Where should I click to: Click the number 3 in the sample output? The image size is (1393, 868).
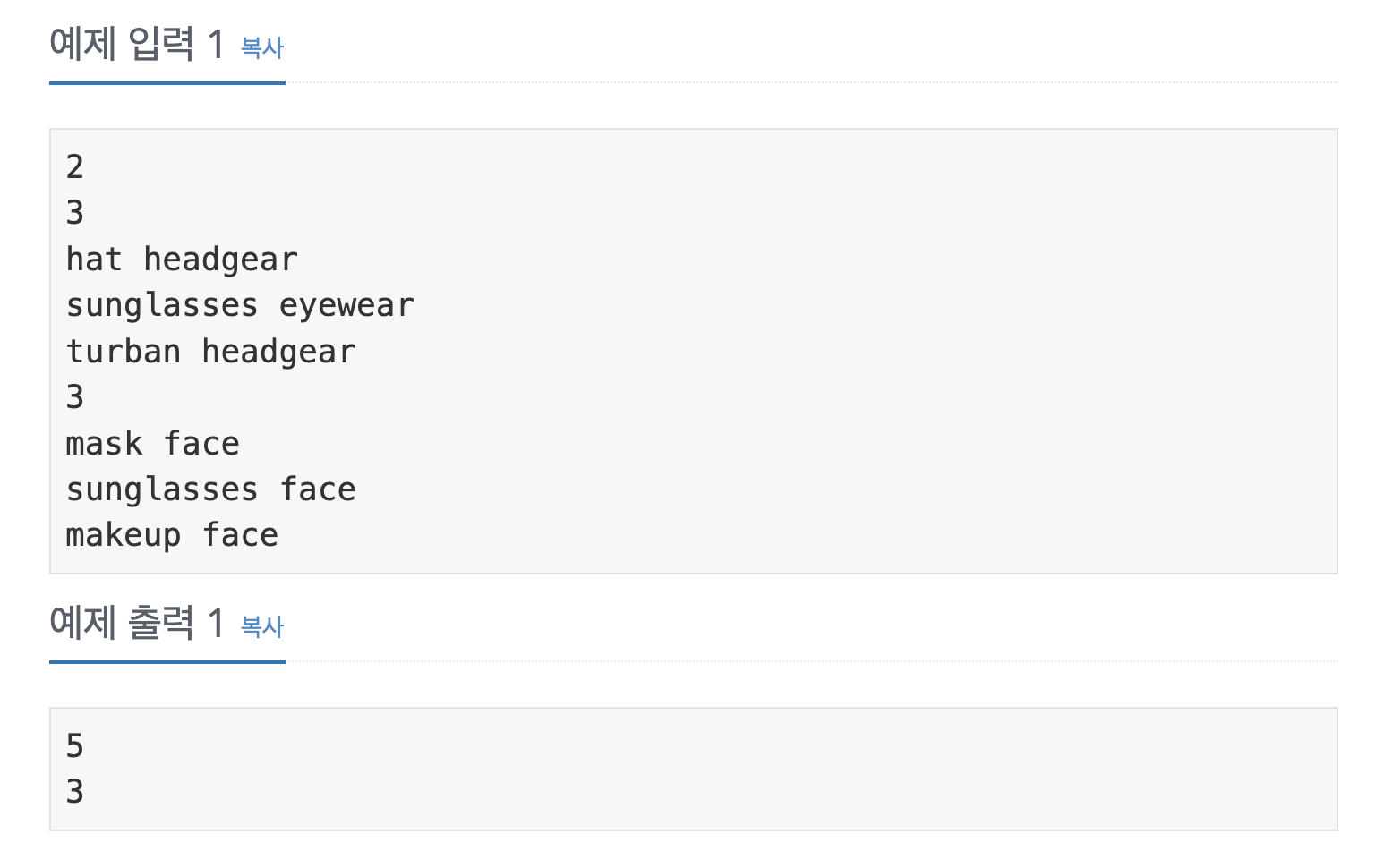(75, 792)
